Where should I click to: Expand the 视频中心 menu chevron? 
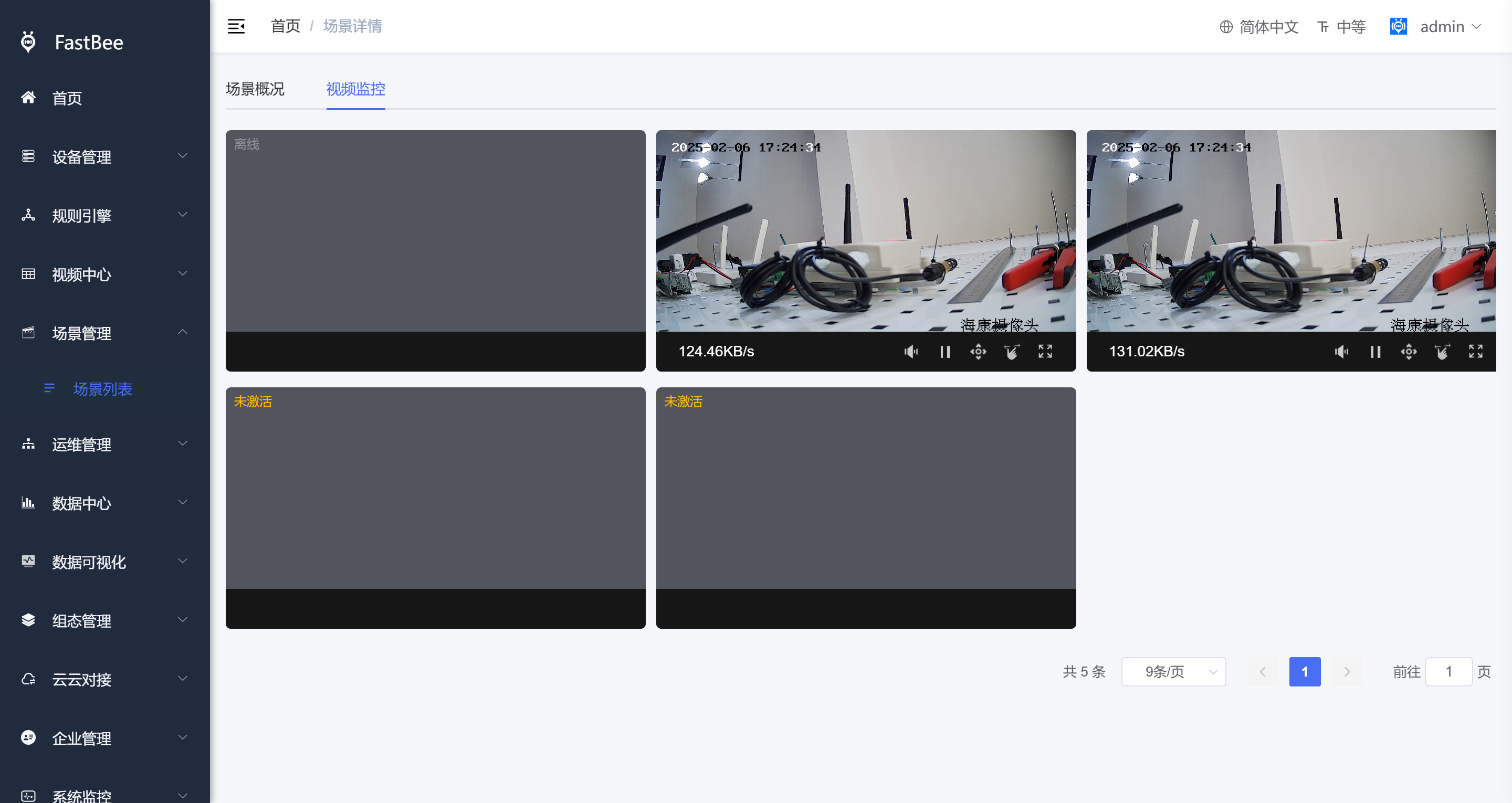[x=183, y=273]
